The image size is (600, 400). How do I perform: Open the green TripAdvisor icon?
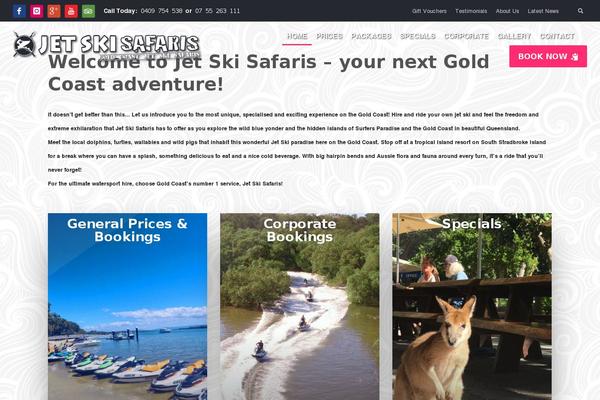tap(88, 11)
